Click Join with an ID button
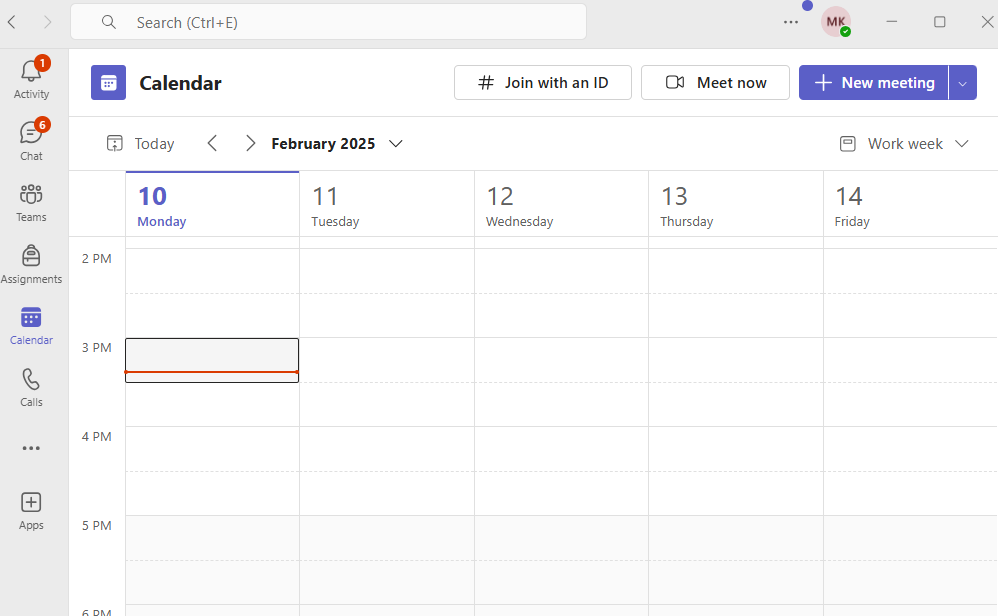 pyautogui.click(x=542, y=83)
